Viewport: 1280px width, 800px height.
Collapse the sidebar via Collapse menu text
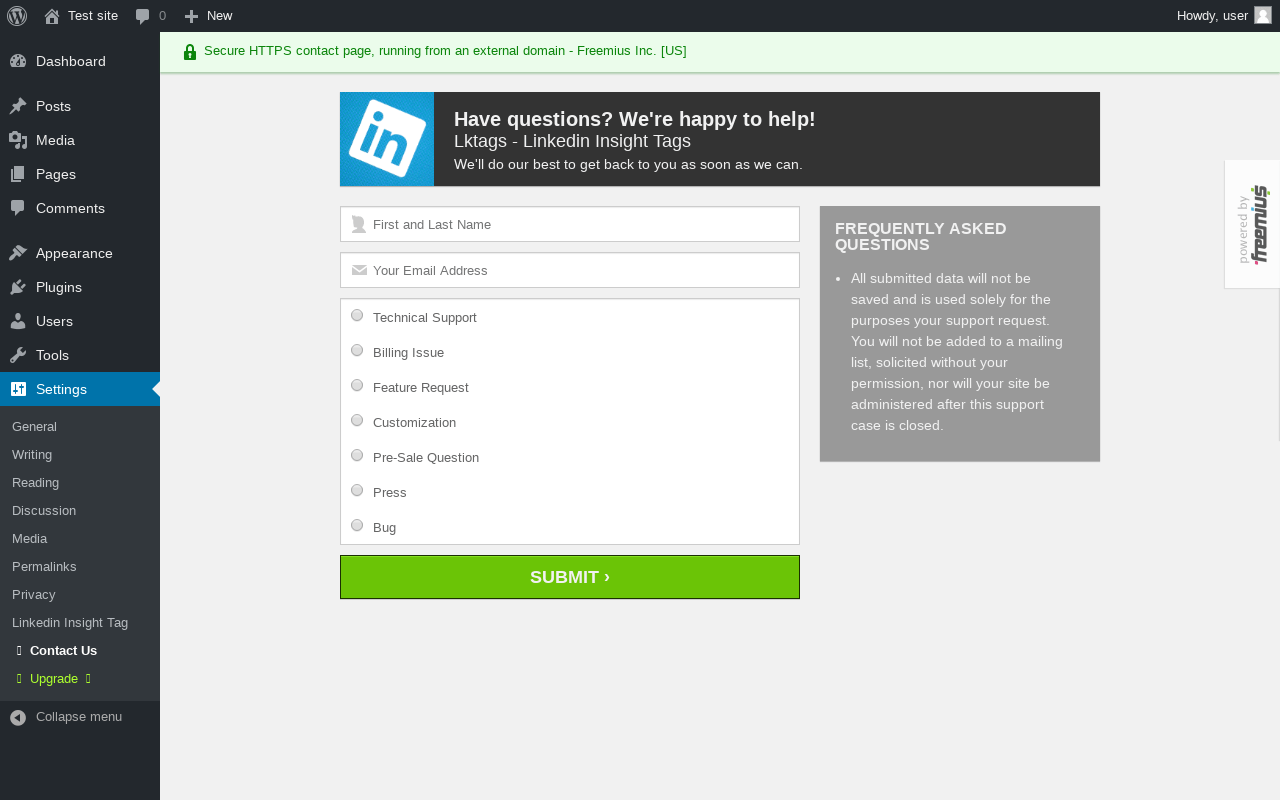pos(79,717)
